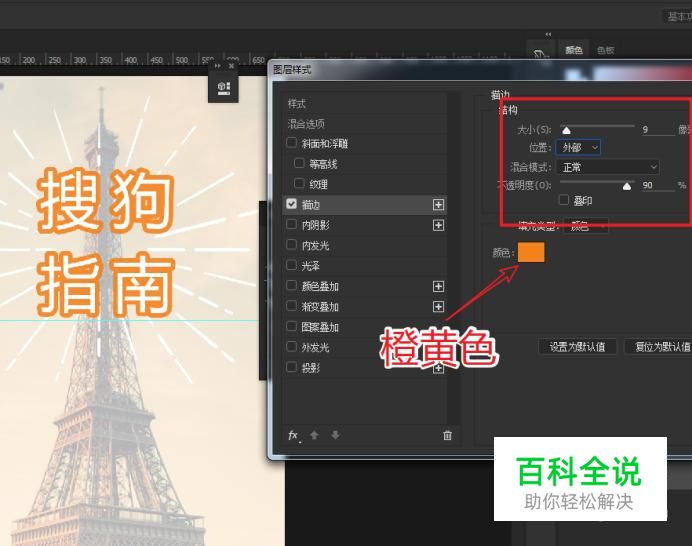692x546 pixels.
Task: Click the 大小 value field showing 9
Action: point(658,130)
